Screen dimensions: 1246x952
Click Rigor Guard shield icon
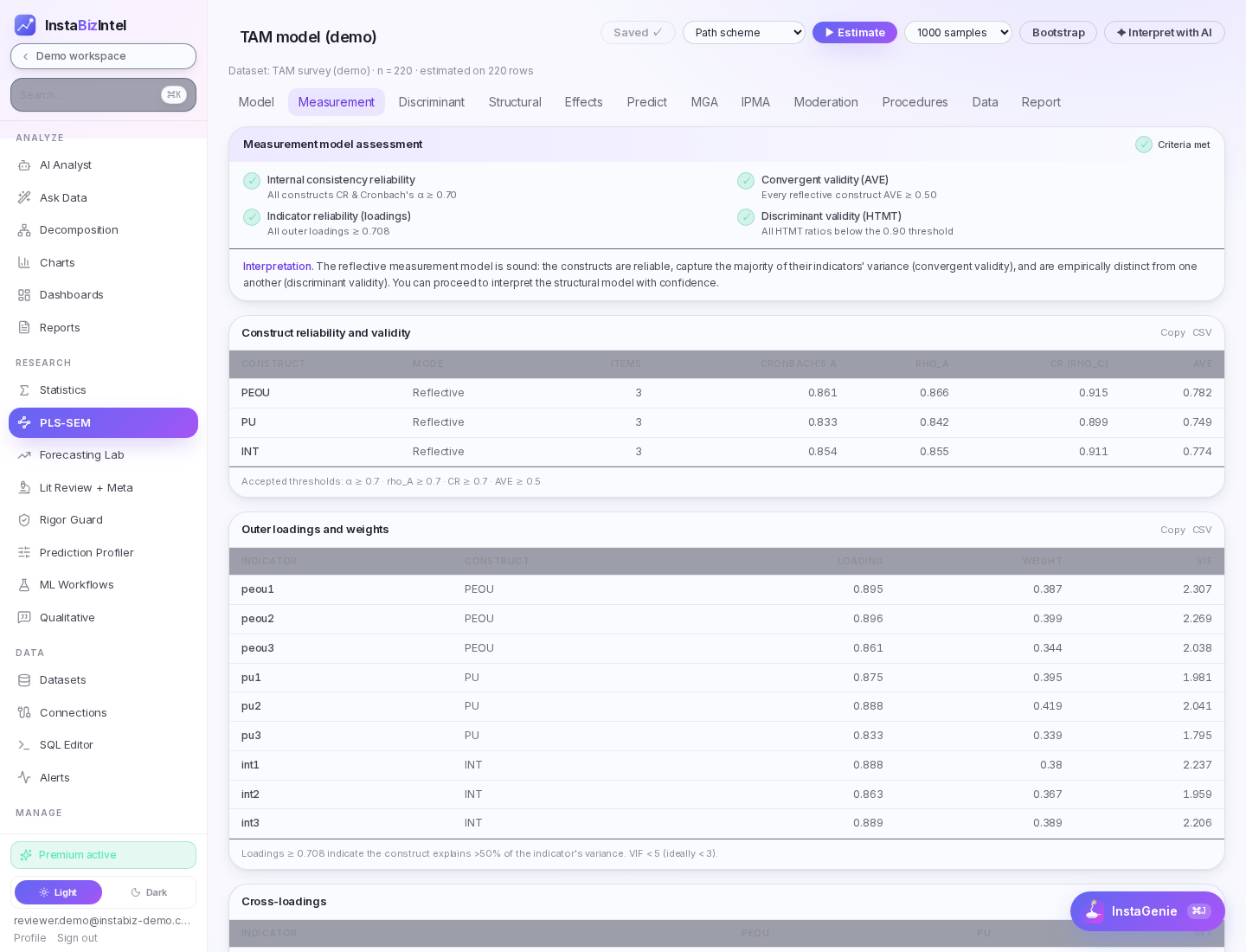coord(24,520)
